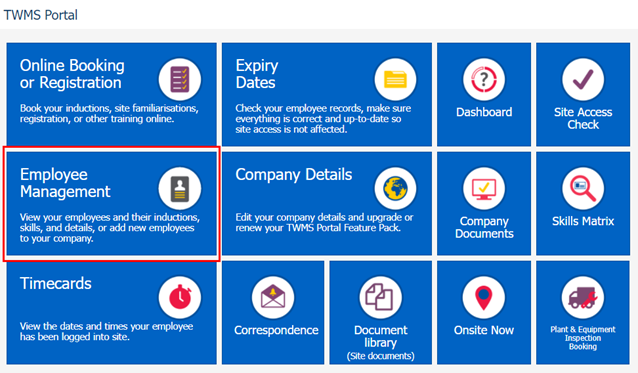The width and height of the screenshot is (638, 373).
Task: Select the Online Booking or Registration heading
Action: [x=72, y=74]
